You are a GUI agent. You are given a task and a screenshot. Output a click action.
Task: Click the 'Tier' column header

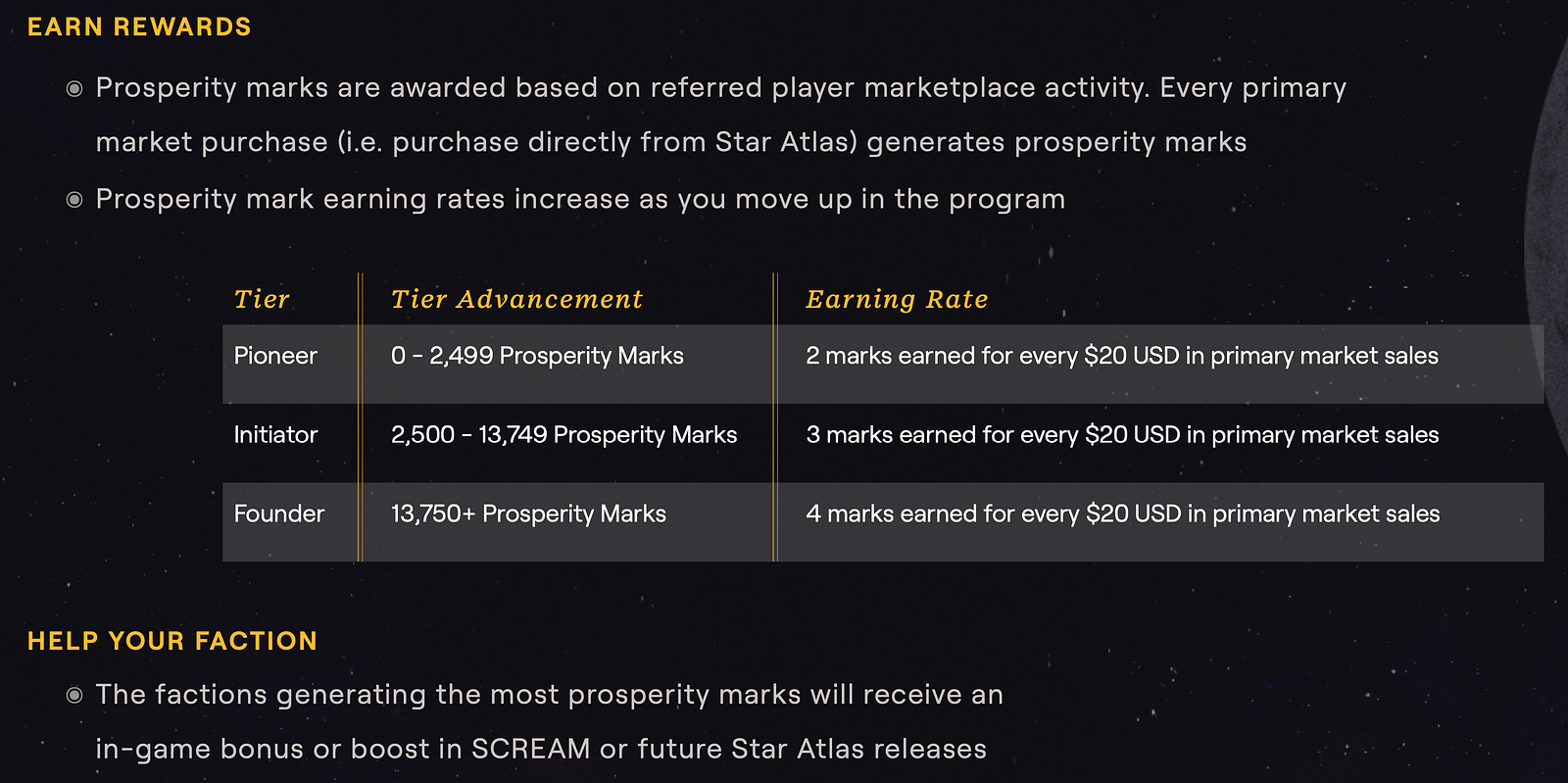262,299
